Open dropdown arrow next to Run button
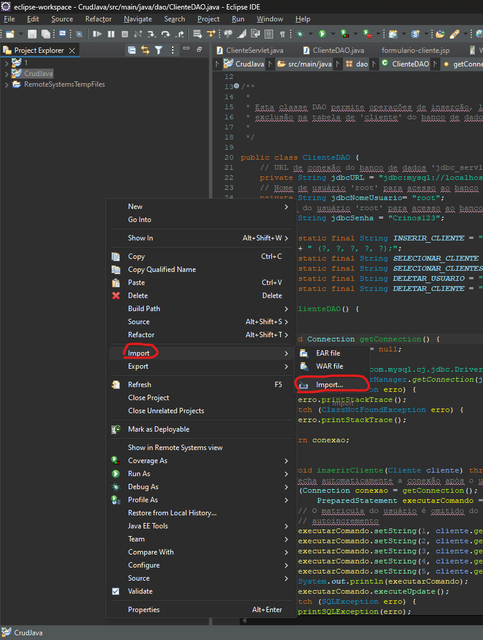Screen dimensions: 483x640 [332, 34]
